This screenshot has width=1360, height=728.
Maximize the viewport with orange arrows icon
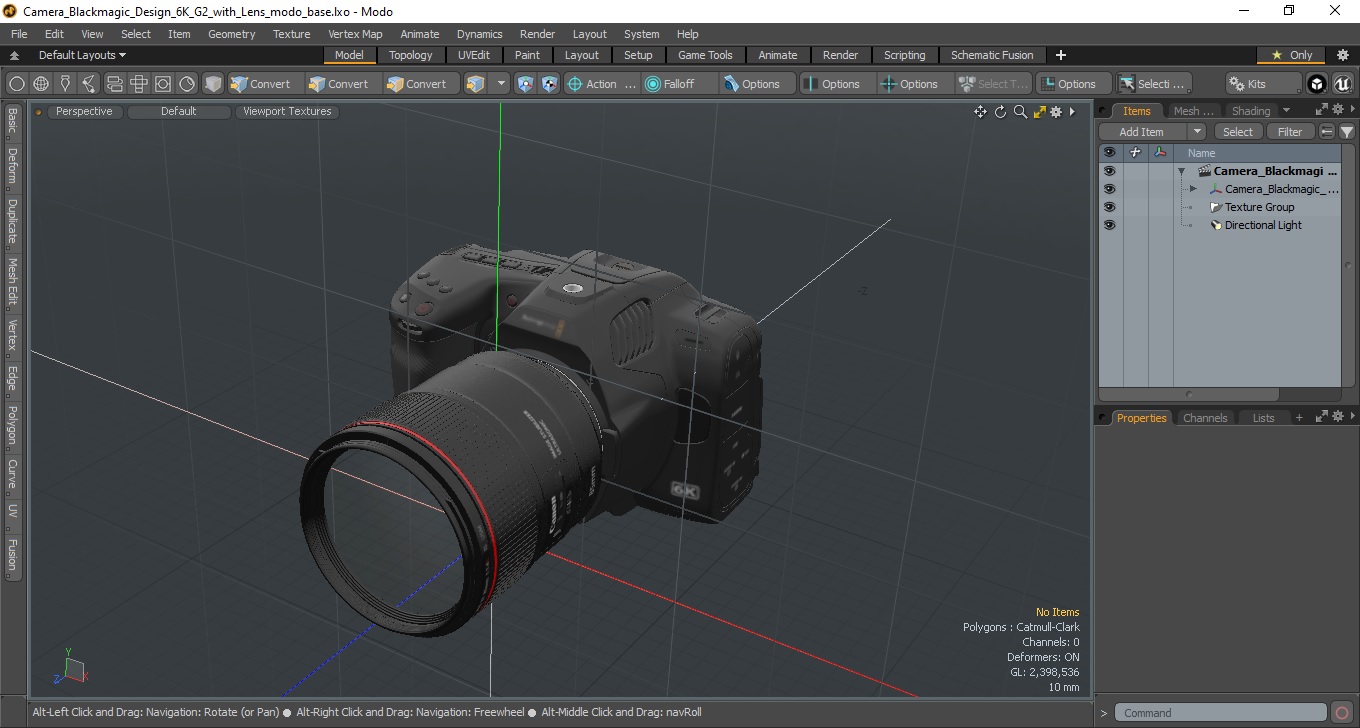(x=1039, y=112)
